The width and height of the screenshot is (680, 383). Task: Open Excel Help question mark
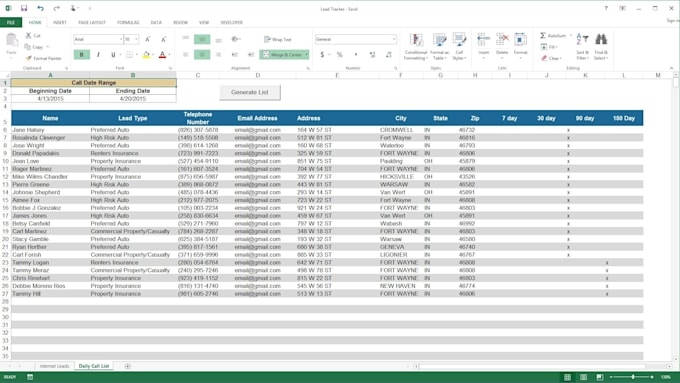tap(606, 8)
